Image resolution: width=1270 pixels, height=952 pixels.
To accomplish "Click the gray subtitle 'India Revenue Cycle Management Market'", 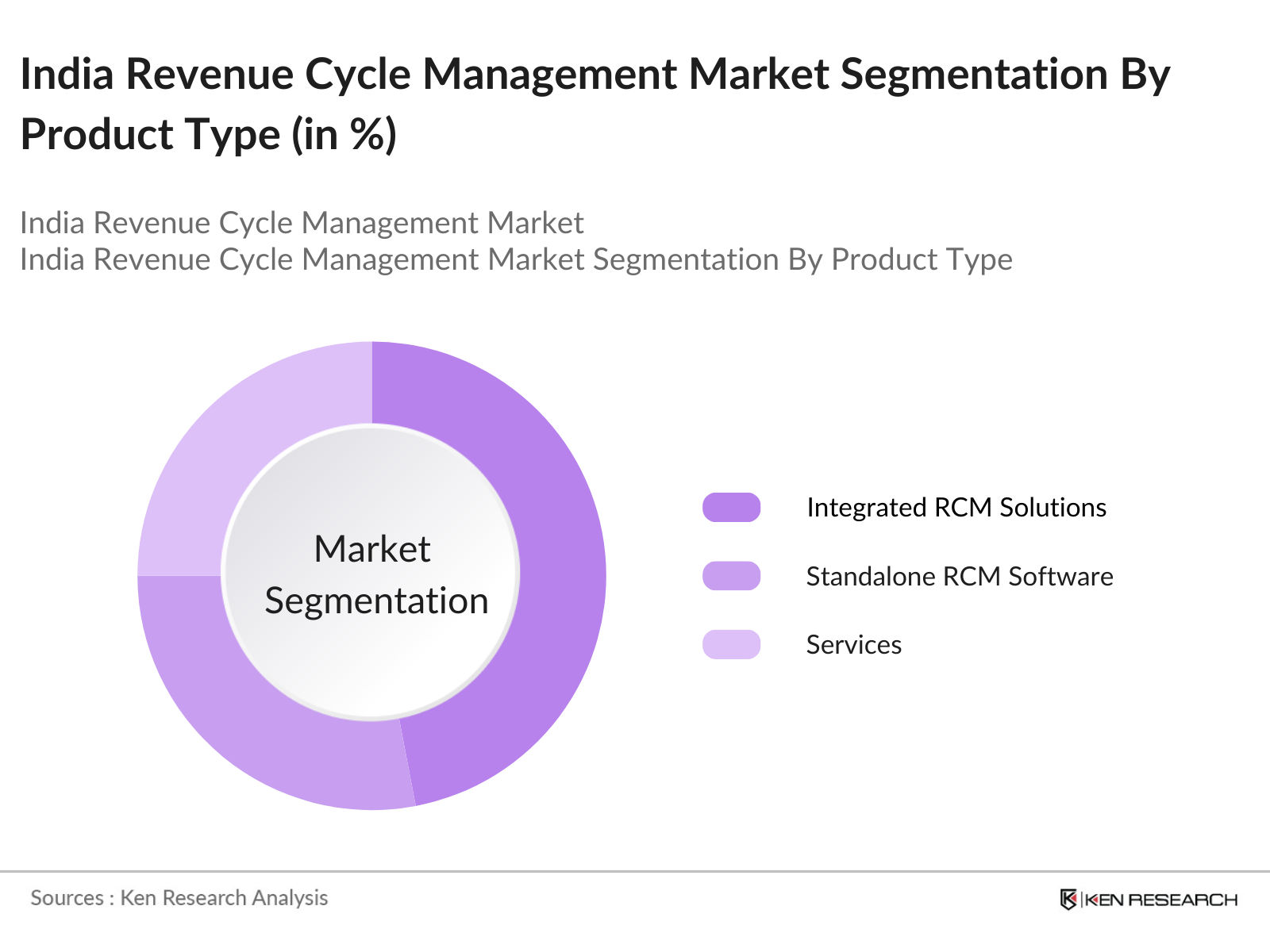I will click(x=302, y=223).
